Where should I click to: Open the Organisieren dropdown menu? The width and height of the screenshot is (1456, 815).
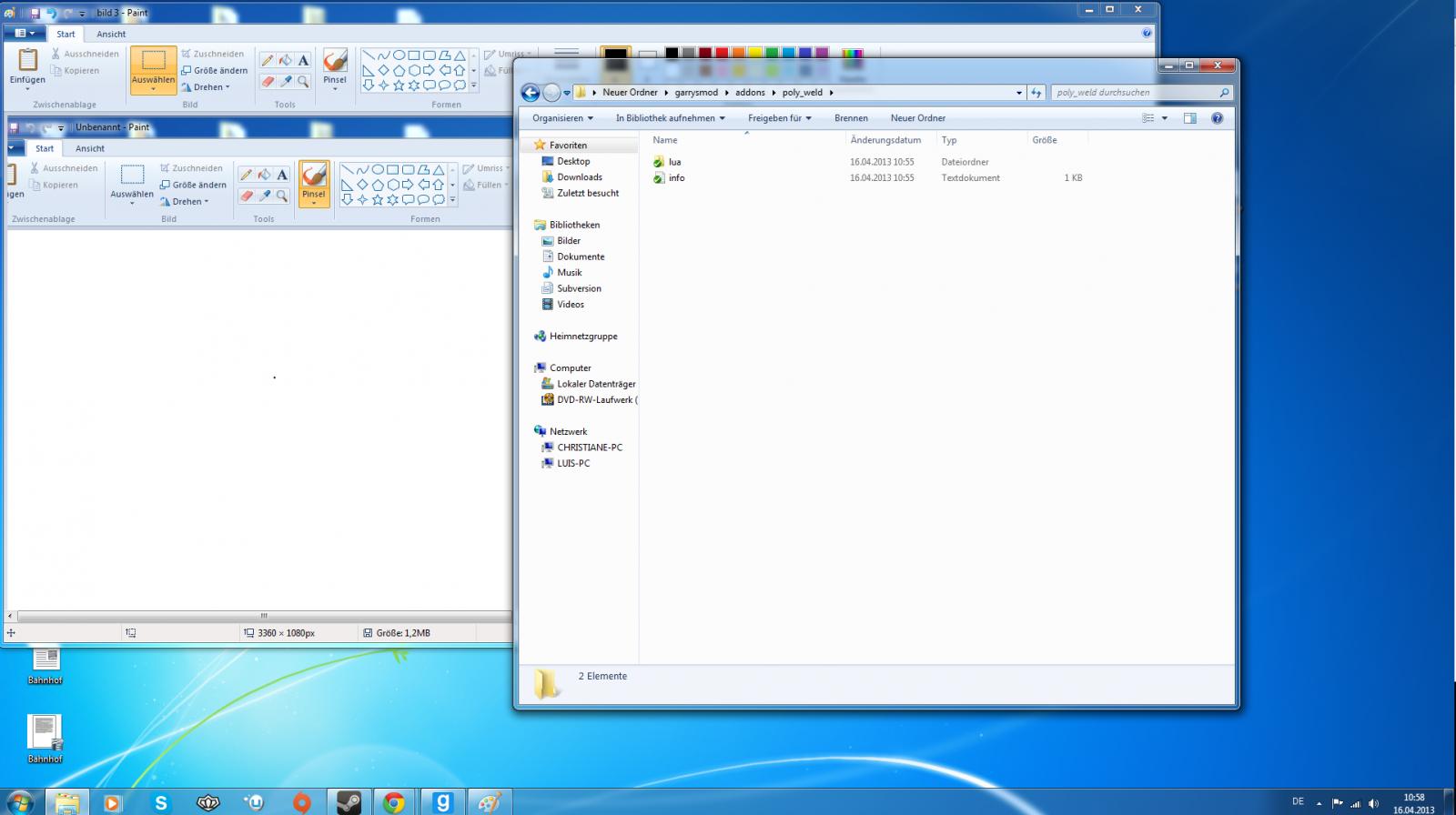point(562,118)
